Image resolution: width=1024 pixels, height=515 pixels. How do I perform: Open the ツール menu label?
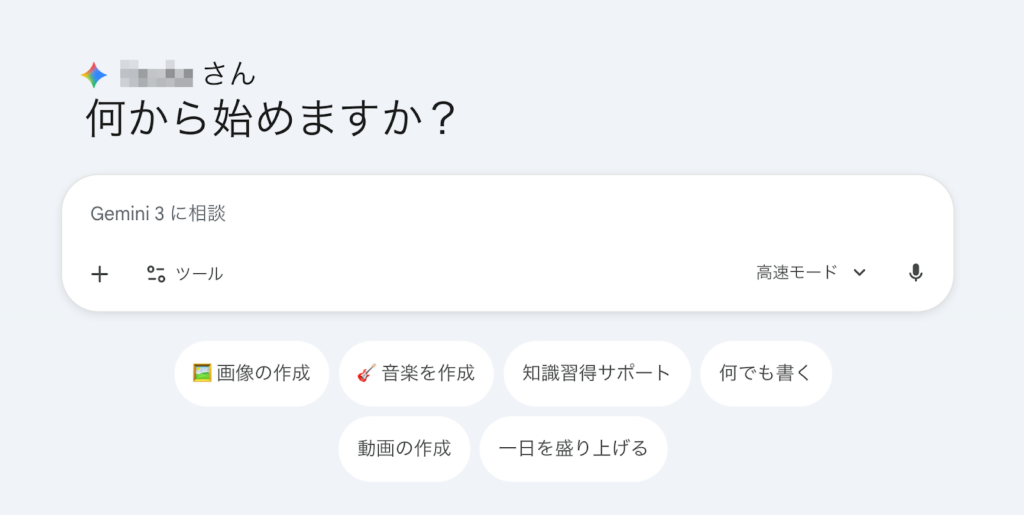pyautogui.click(x=199, y=274)
